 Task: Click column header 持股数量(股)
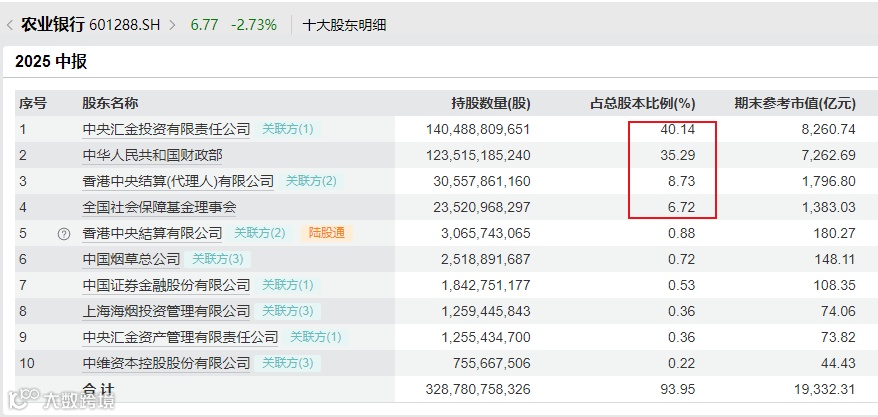(491, 104)
